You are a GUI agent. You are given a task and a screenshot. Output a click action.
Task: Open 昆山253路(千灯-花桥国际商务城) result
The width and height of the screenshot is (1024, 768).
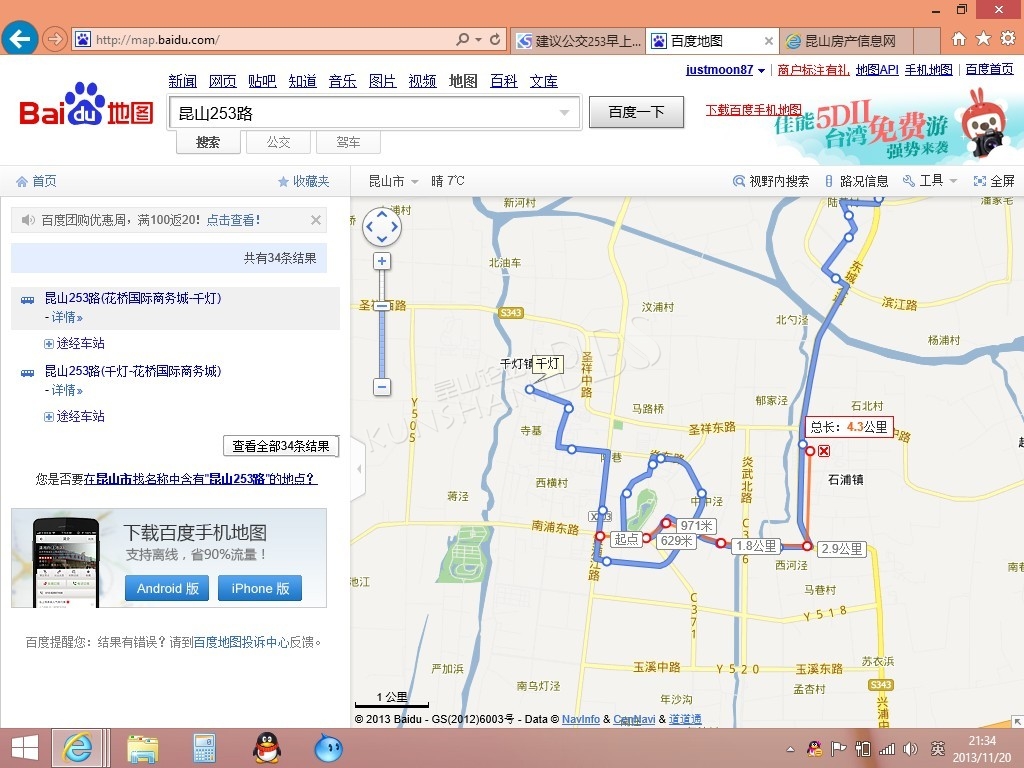click(x=133, y=371)
